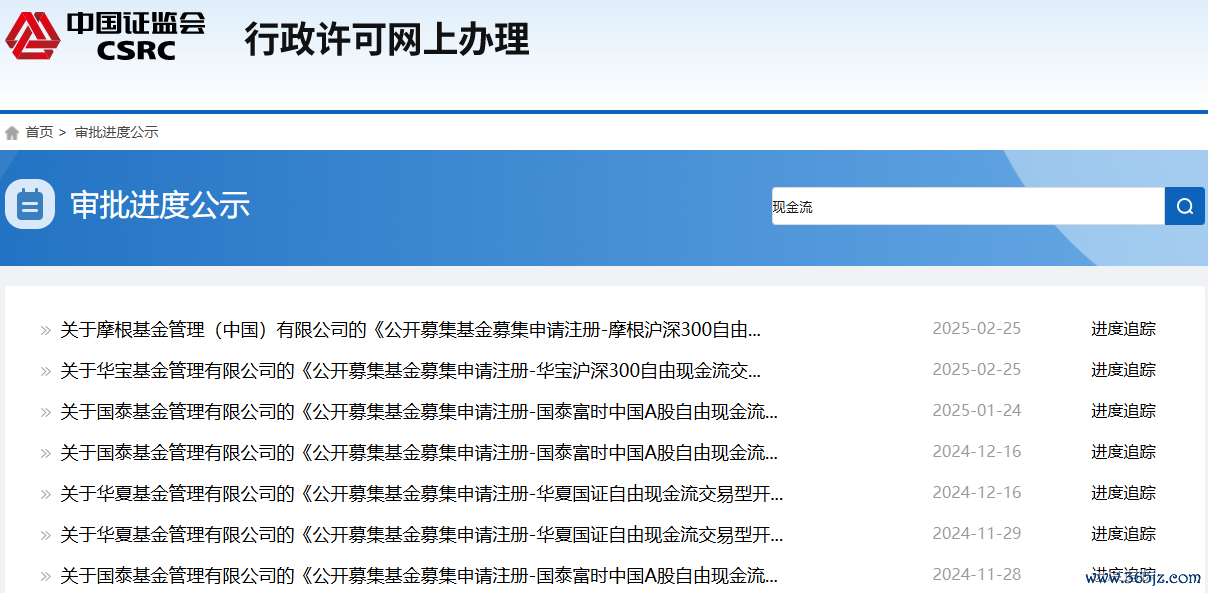
Task: Click the double-arrow bullet of the 2024-11-28 row
Action: click(x=45, y=576)
